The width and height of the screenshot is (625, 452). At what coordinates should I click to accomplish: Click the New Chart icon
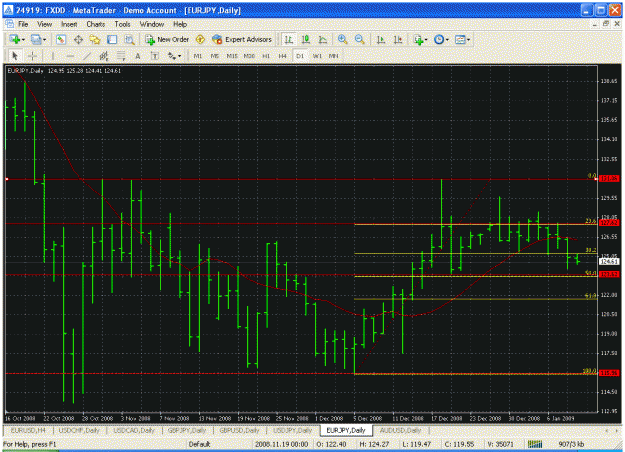(x=15, y=39)
